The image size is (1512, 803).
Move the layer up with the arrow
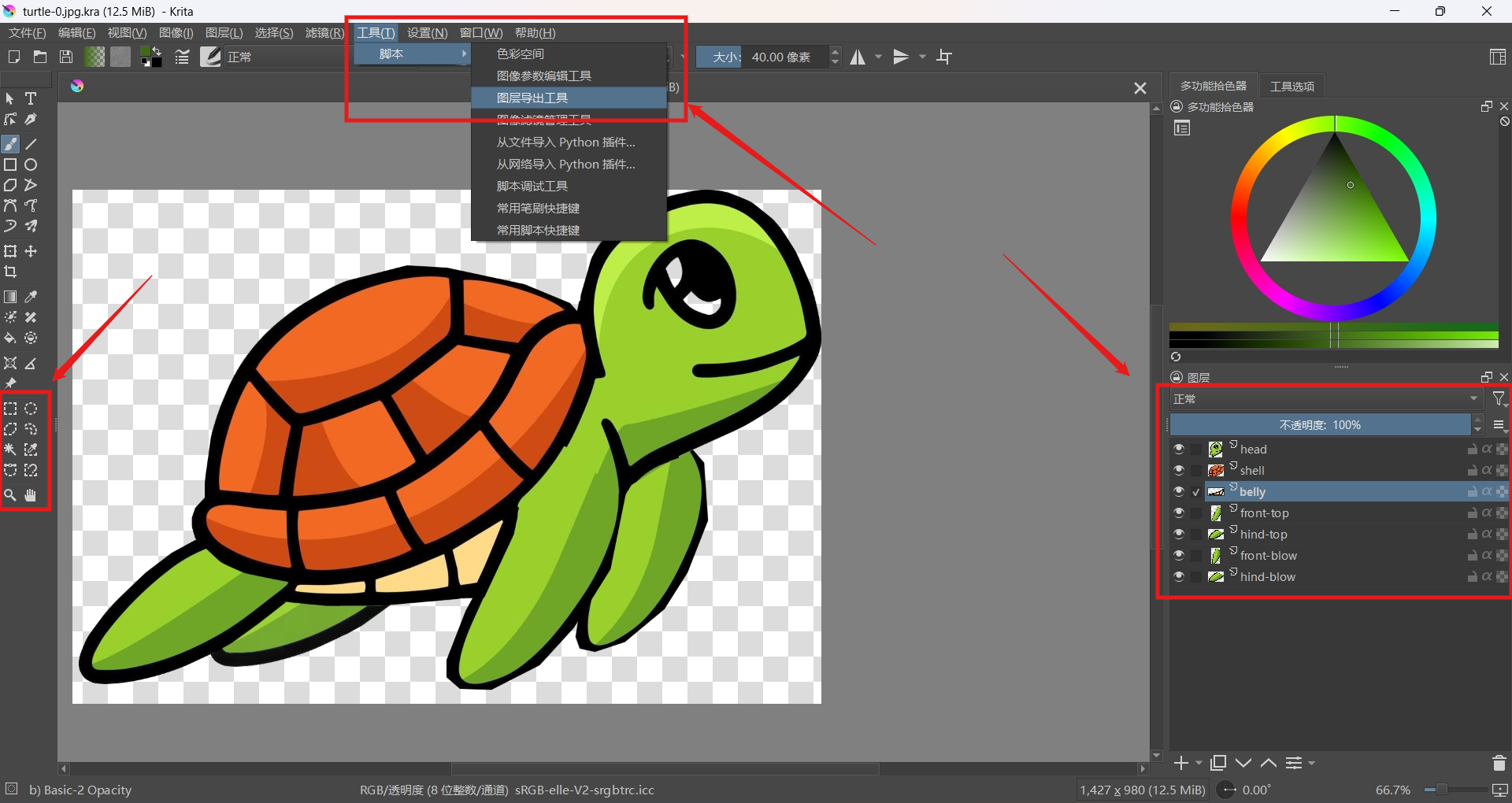pos(1269,763)
